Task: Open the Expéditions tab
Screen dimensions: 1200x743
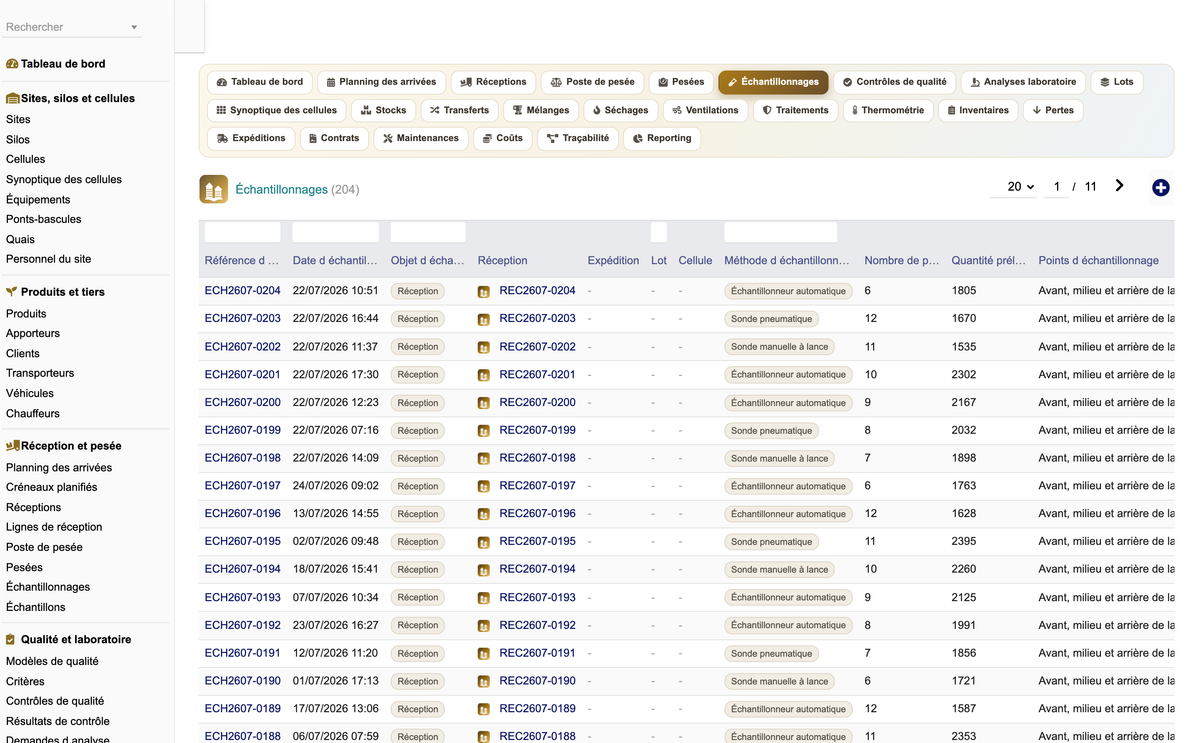Action: point(251,138)
